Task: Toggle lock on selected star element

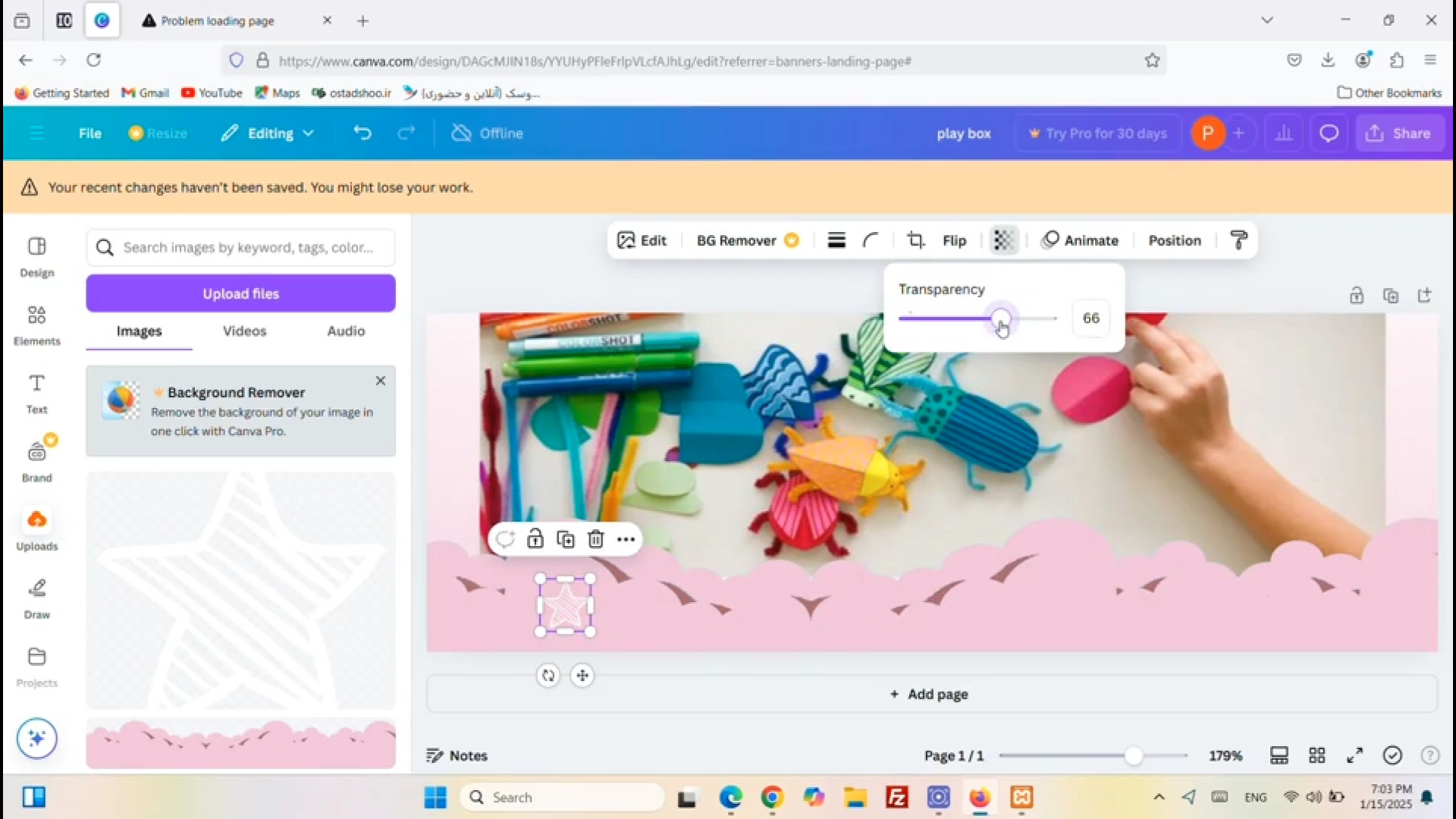Action: 535,539
